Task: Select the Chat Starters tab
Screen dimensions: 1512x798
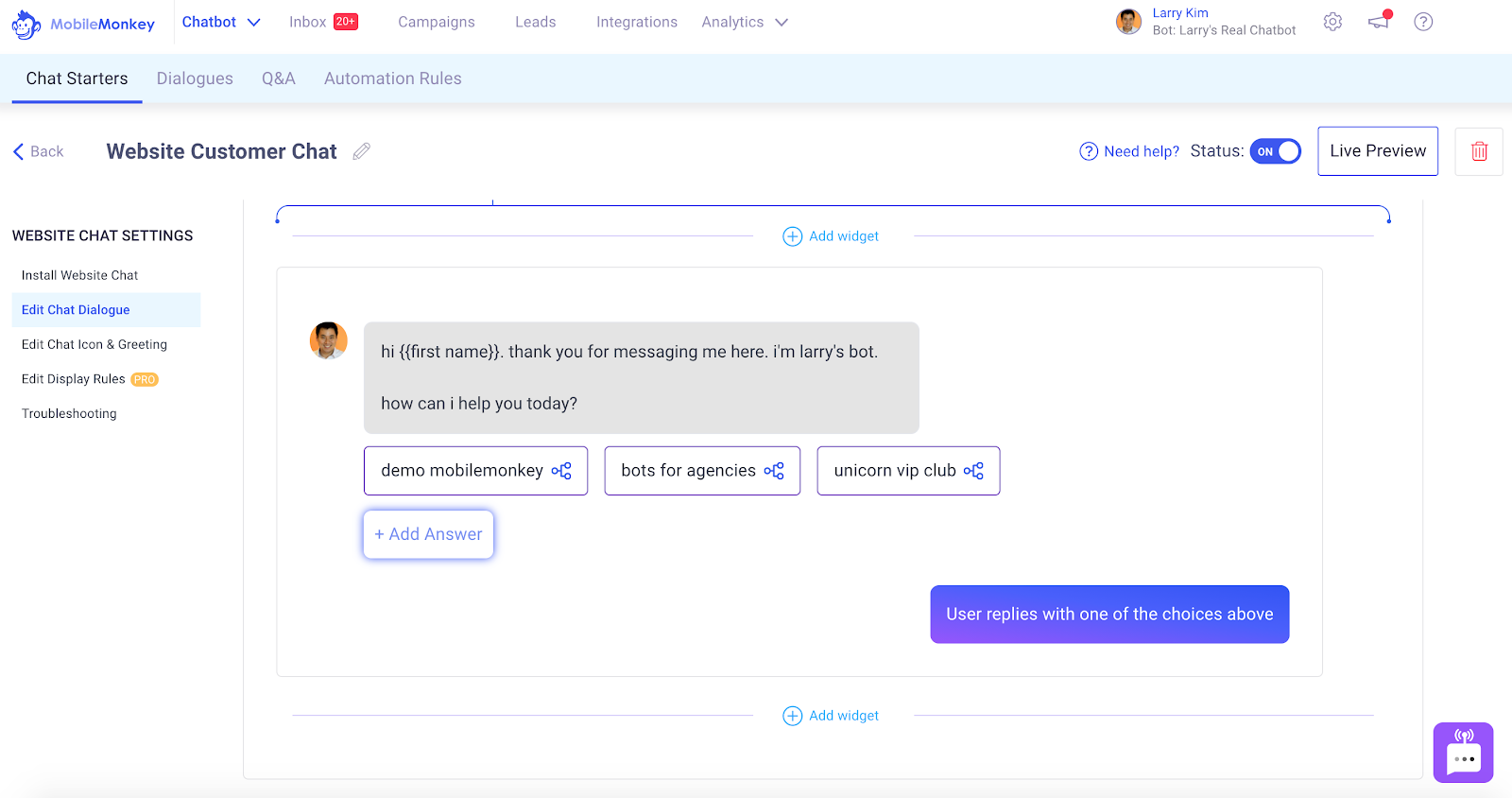Action: click(77, 78)
